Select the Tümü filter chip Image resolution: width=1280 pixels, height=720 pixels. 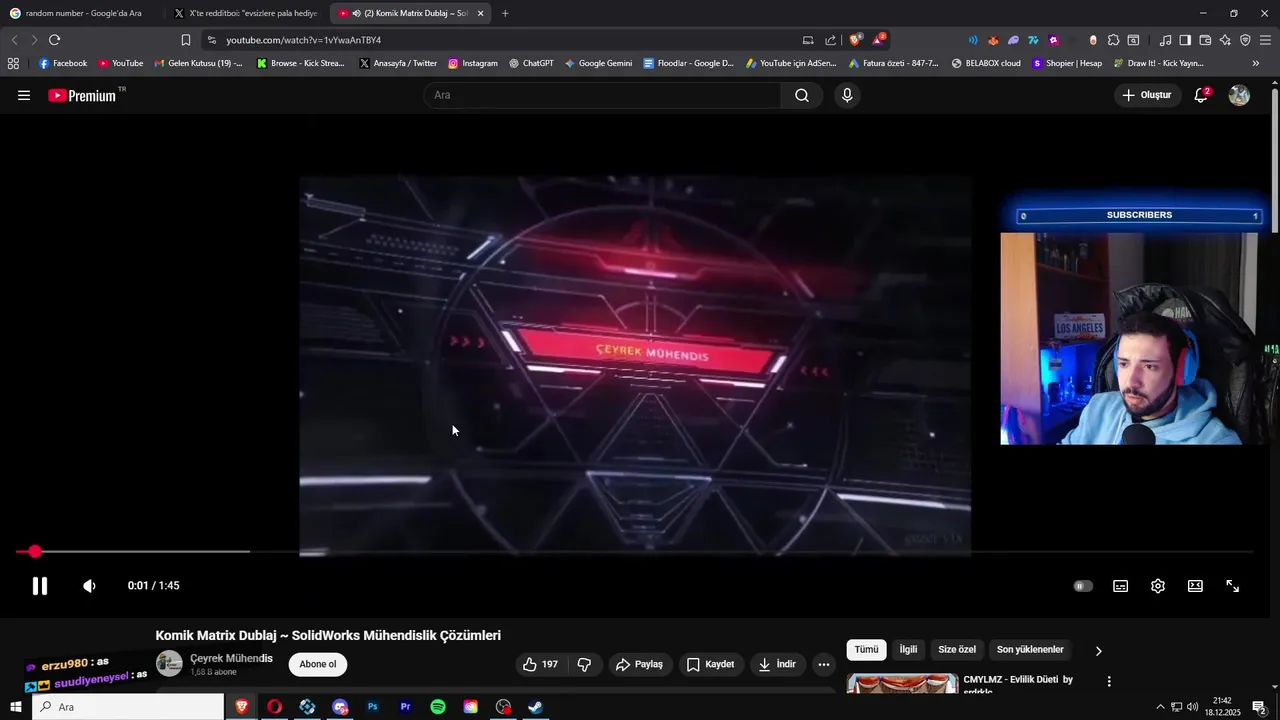(x=866, y=650)
